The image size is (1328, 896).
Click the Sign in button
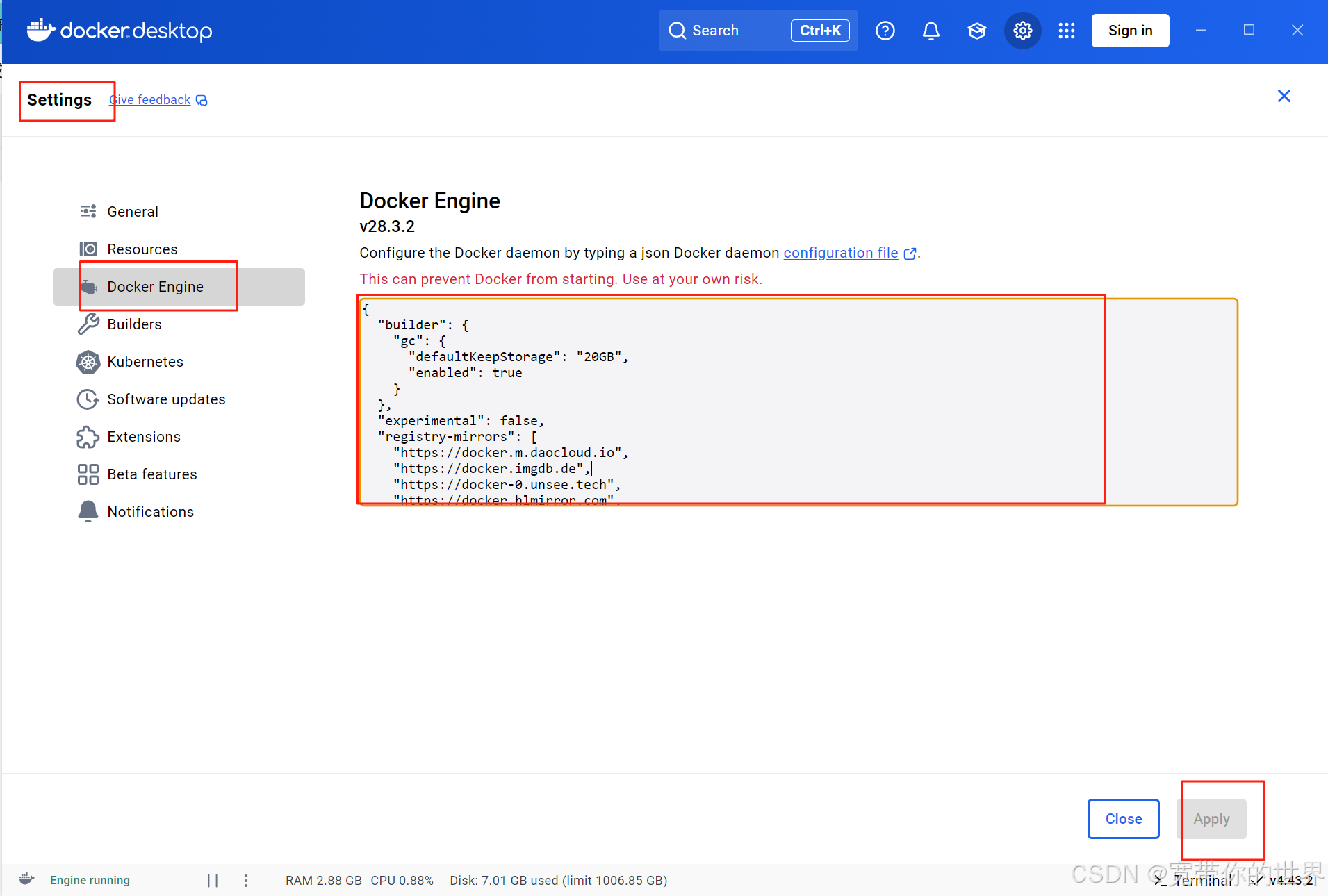(1130, 31)
